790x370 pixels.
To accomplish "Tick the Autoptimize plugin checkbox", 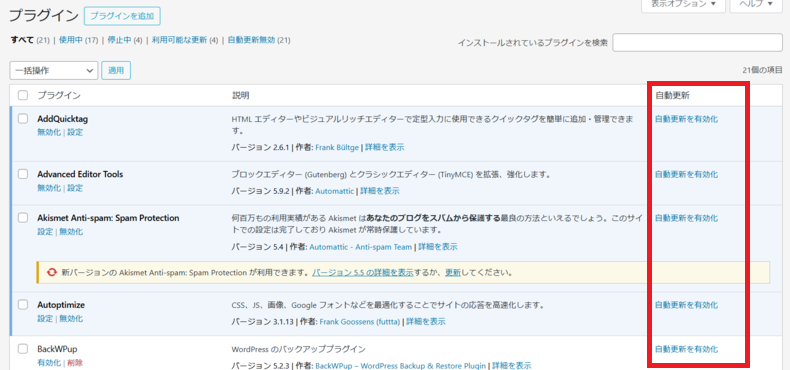I will pos(23,304).
